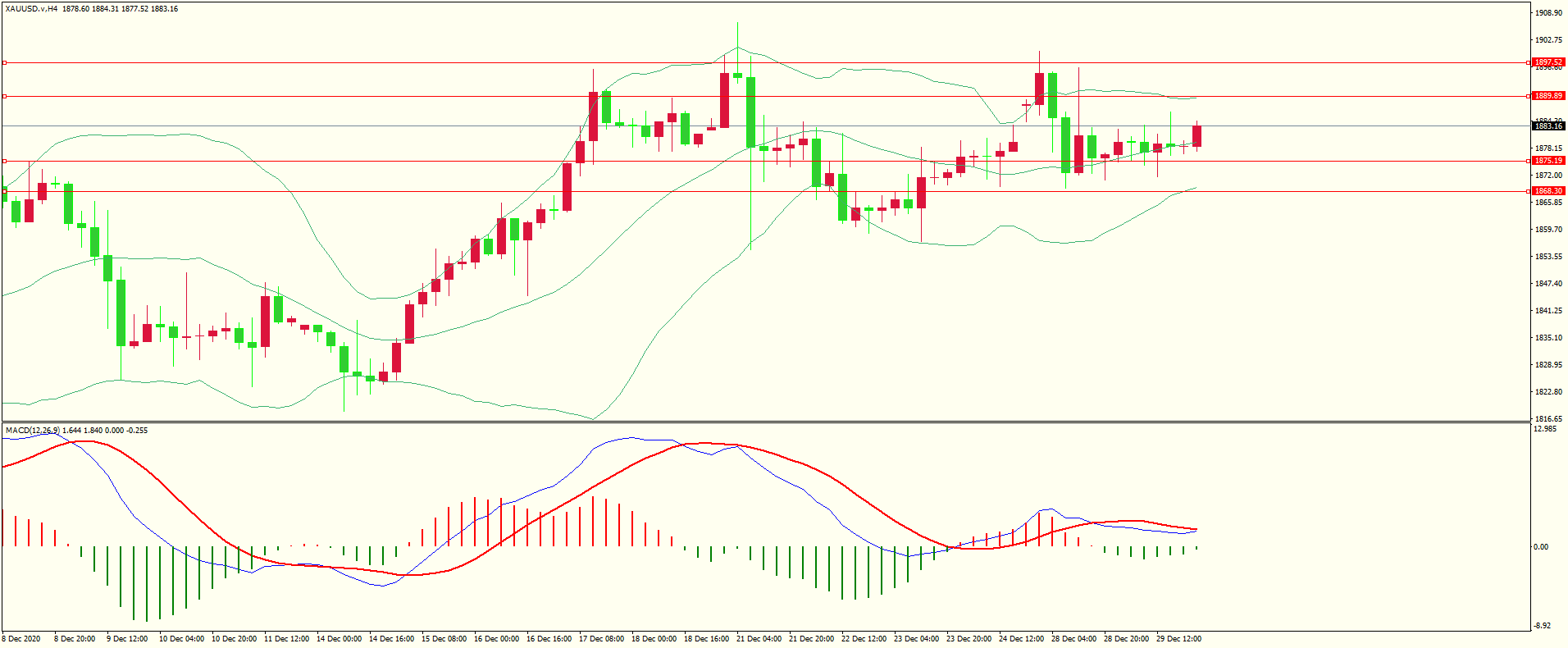Click the 1872.00 price on the scale
This screenshot has width=1568, height=648.
click(x=1548, y=176)
